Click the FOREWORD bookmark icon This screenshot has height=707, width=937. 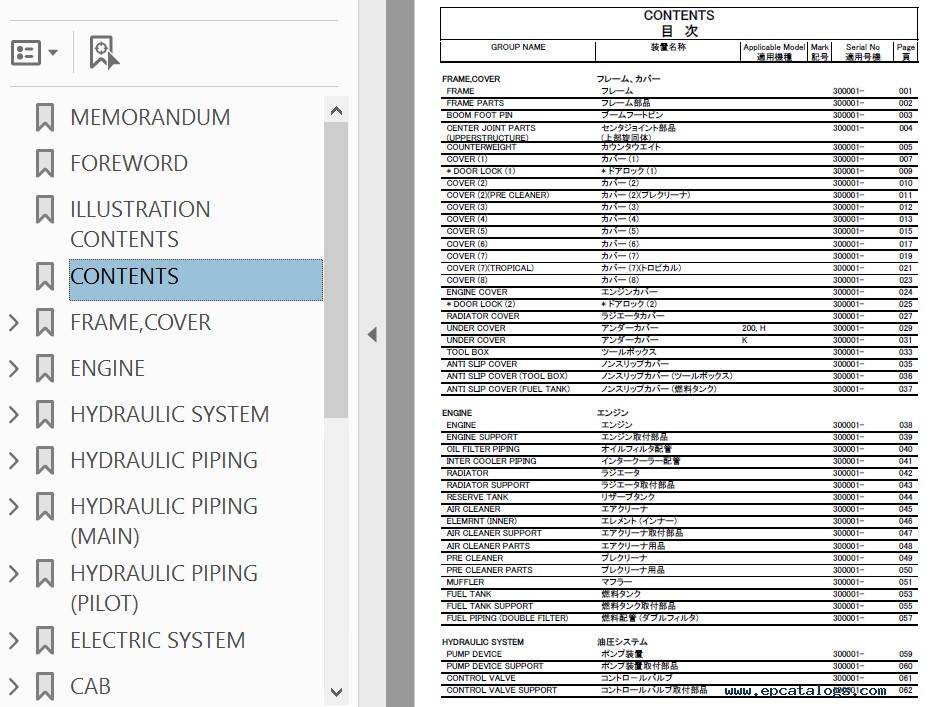(45, 163)
